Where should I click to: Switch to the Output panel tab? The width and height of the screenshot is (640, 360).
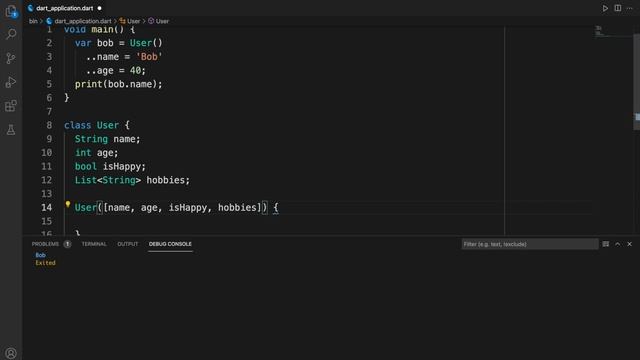pos(128,244)
